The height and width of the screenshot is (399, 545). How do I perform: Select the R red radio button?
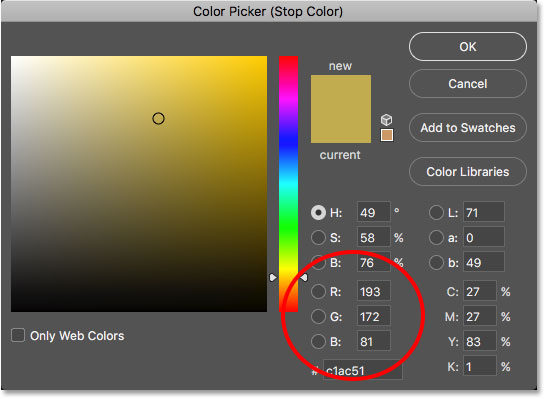[318, 292]
